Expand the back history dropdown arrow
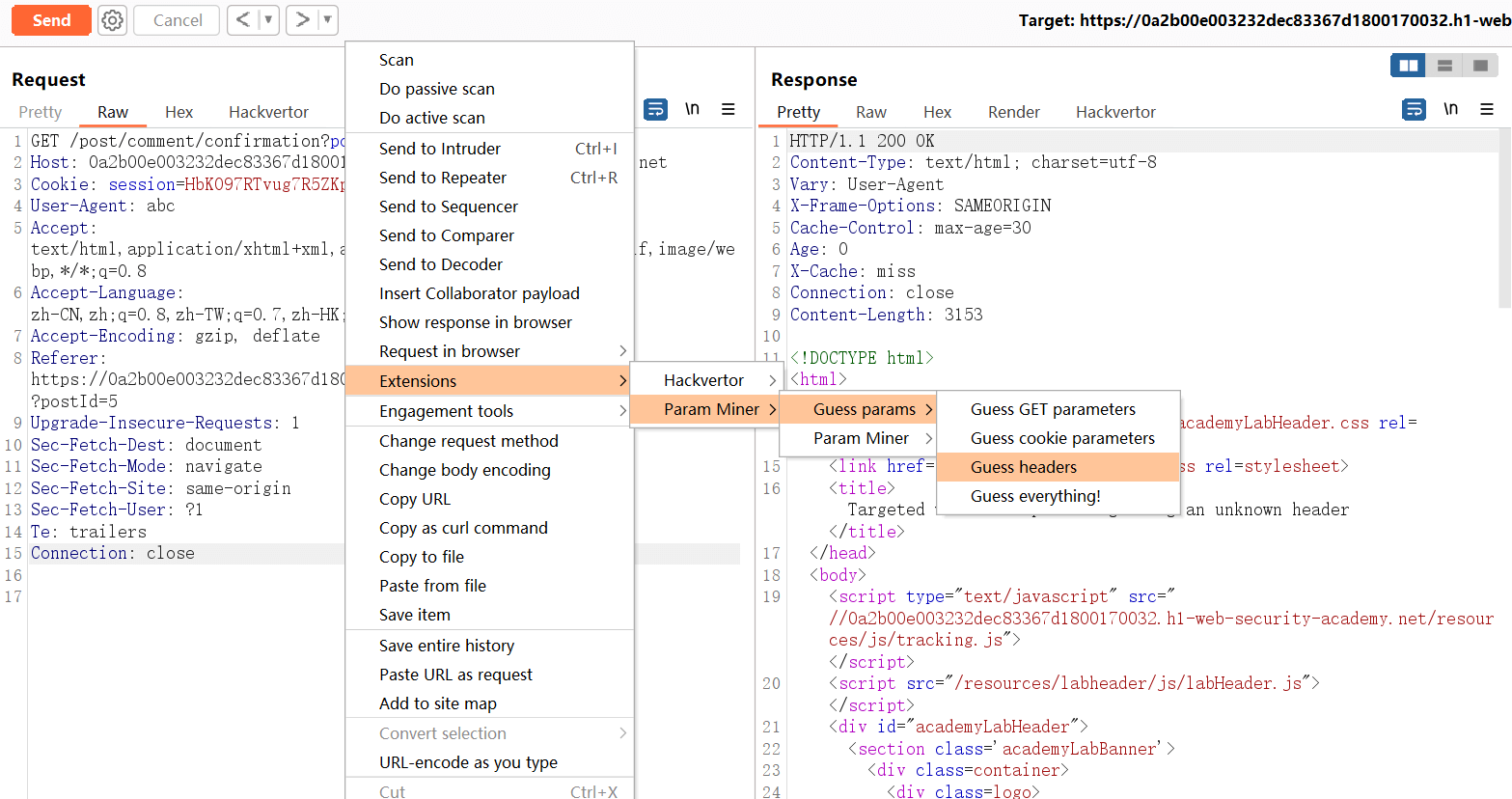Screen dimensions: 1512x799 pyautogui.click(x=268, y=20)
